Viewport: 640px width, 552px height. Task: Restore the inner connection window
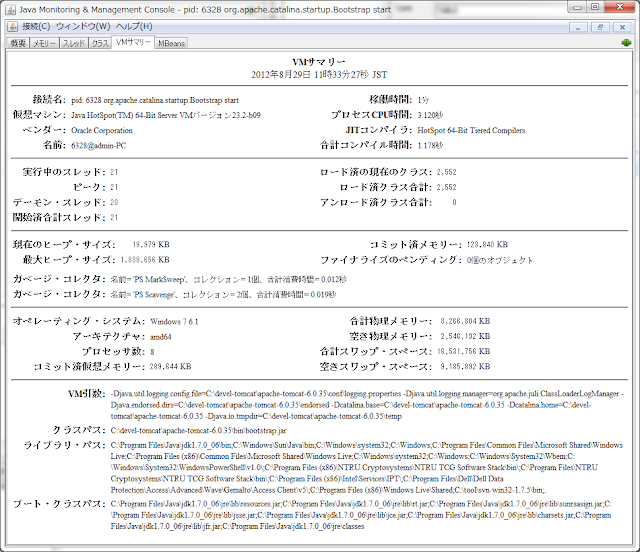[x=600, y=27]
